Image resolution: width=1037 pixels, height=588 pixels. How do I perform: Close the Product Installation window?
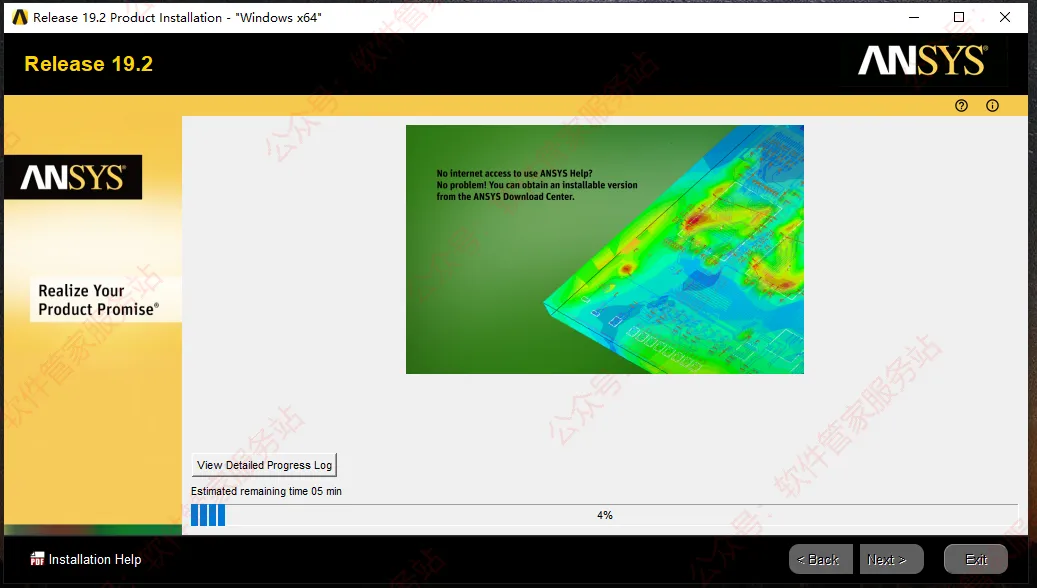point(1005,17)
